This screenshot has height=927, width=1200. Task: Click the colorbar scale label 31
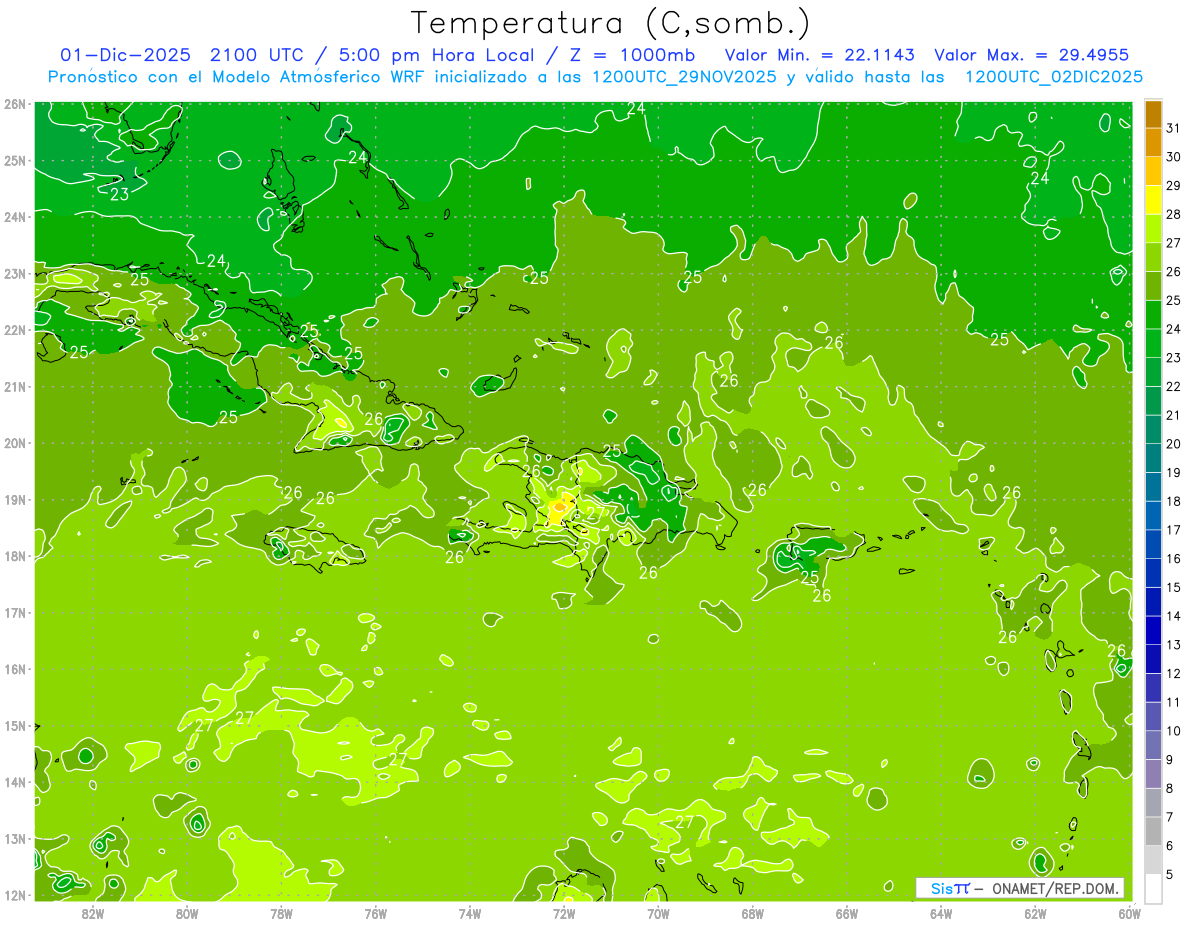(x=1173, y=127)
